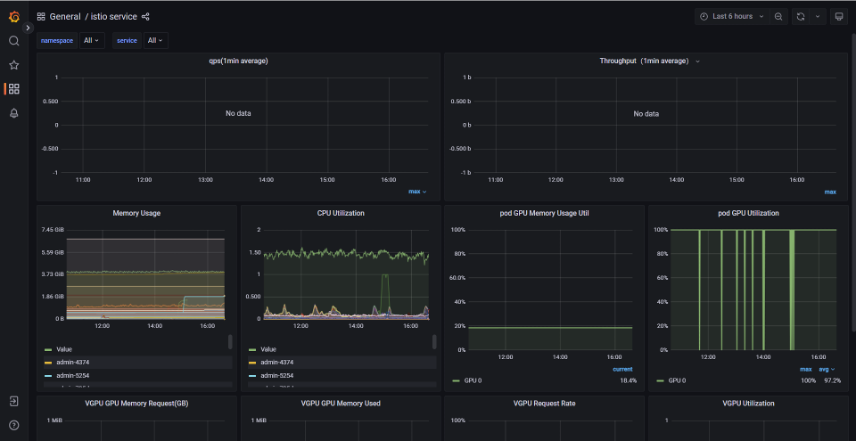Open the namespace All dropdown
The width and height of the screenshot is (856, 442).
click(x=92, y=41)
